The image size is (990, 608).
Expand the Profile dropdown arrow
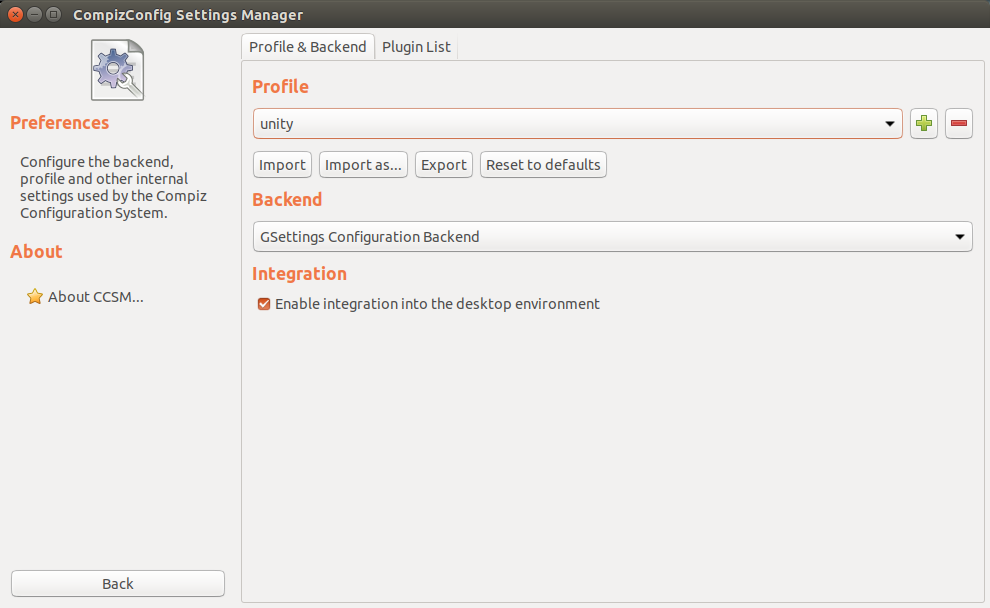pos(890,124)
